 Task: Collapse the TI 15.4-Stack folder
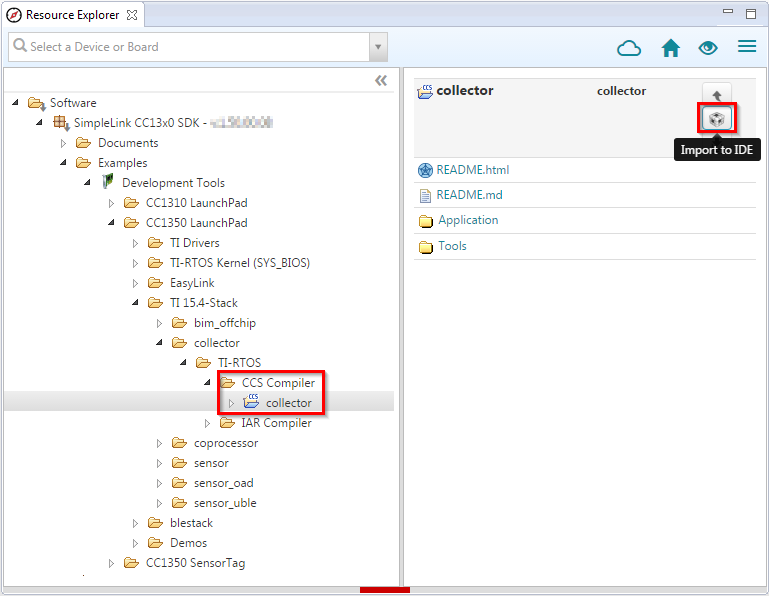click(x=136, y=303)
